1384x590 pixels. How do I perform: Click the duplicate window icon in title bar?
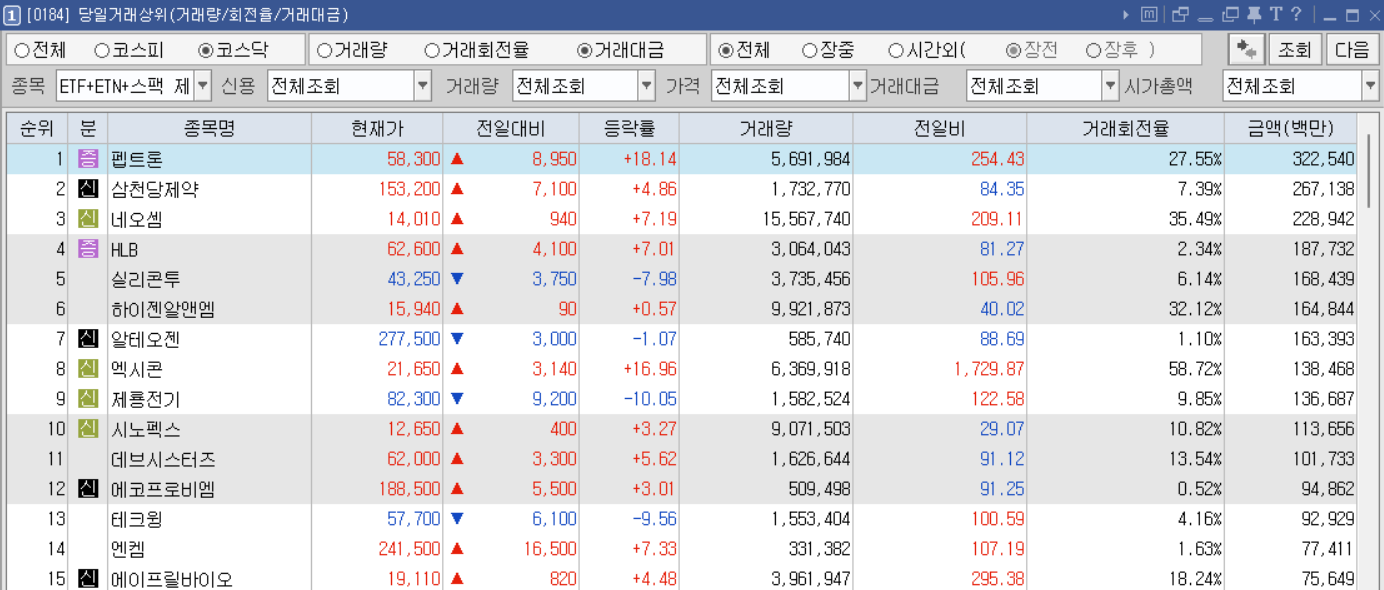tap(1230, 14)
